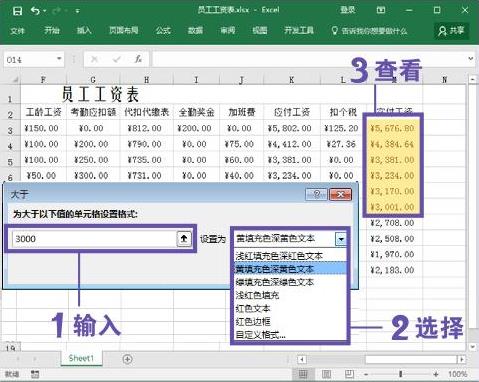Screen dimensions: 479x382
Task: Click the Cancel X icon in formula bar
Action: click(x=94, y=59)
